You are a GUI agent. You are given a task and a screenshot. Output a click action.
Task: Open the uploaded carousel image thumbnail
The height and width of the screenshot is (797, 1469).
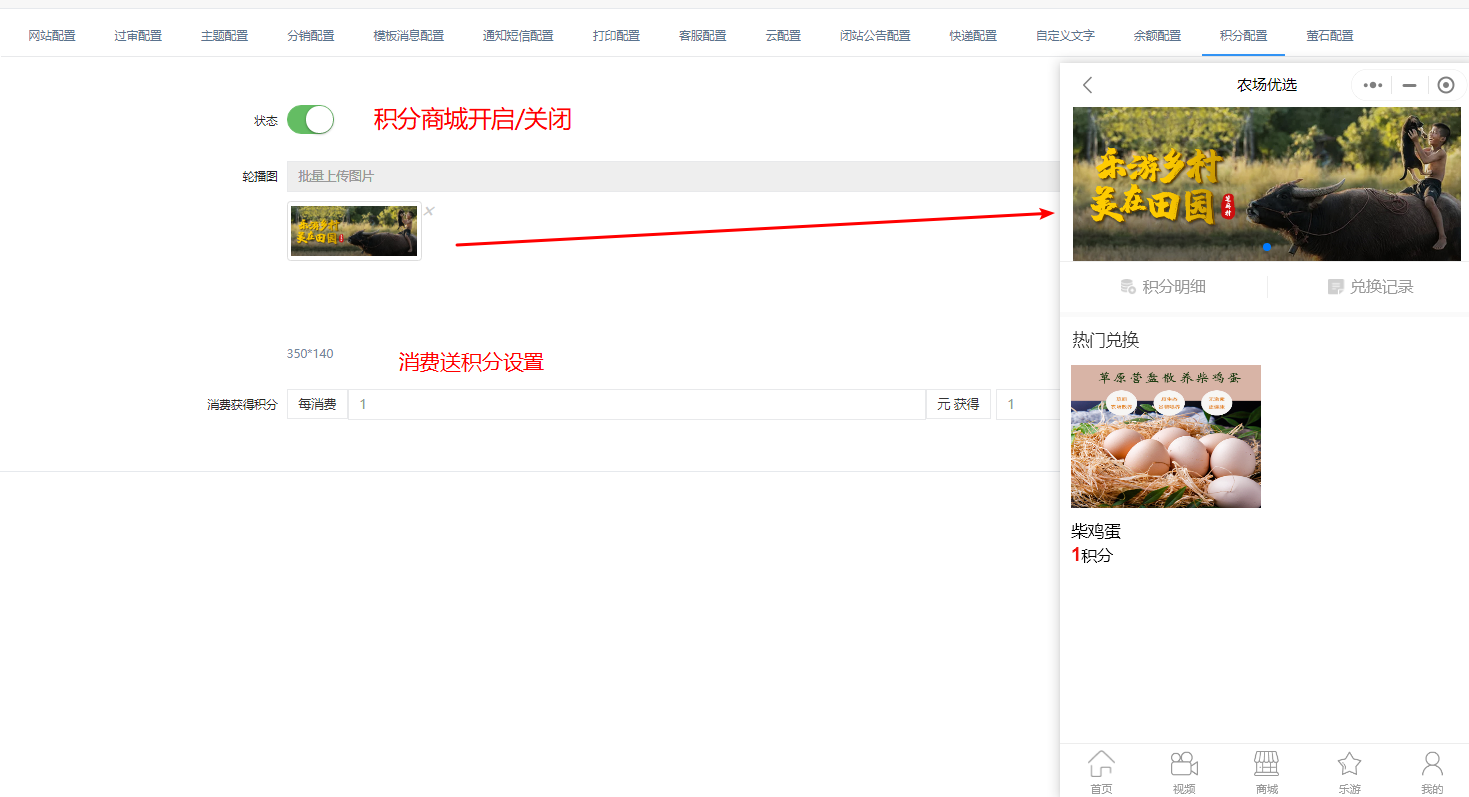[354, 231]
